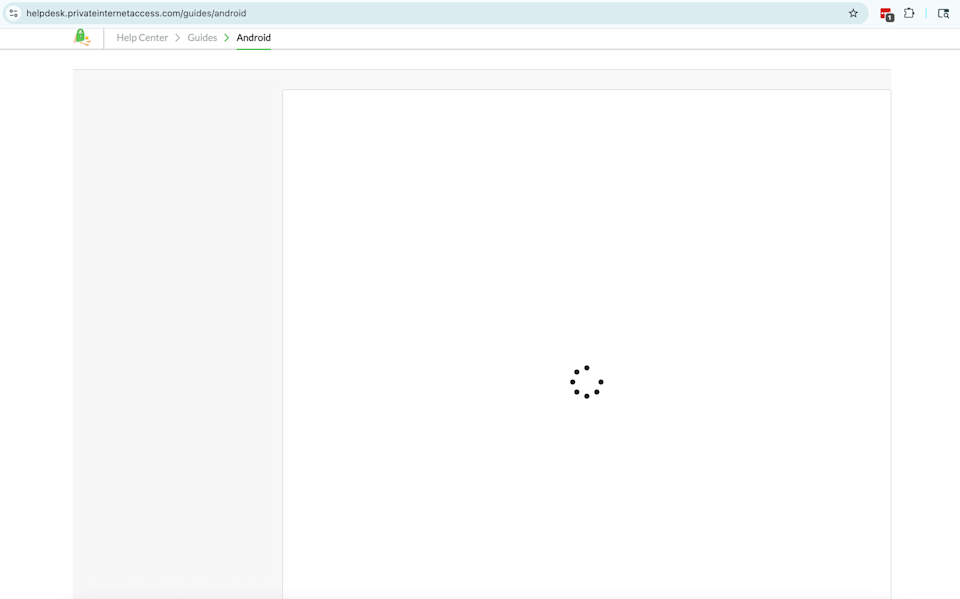This screenshot has width=960, height=599.
Task: Click the green underline beneath Android
Action: (x=253, y=48)
